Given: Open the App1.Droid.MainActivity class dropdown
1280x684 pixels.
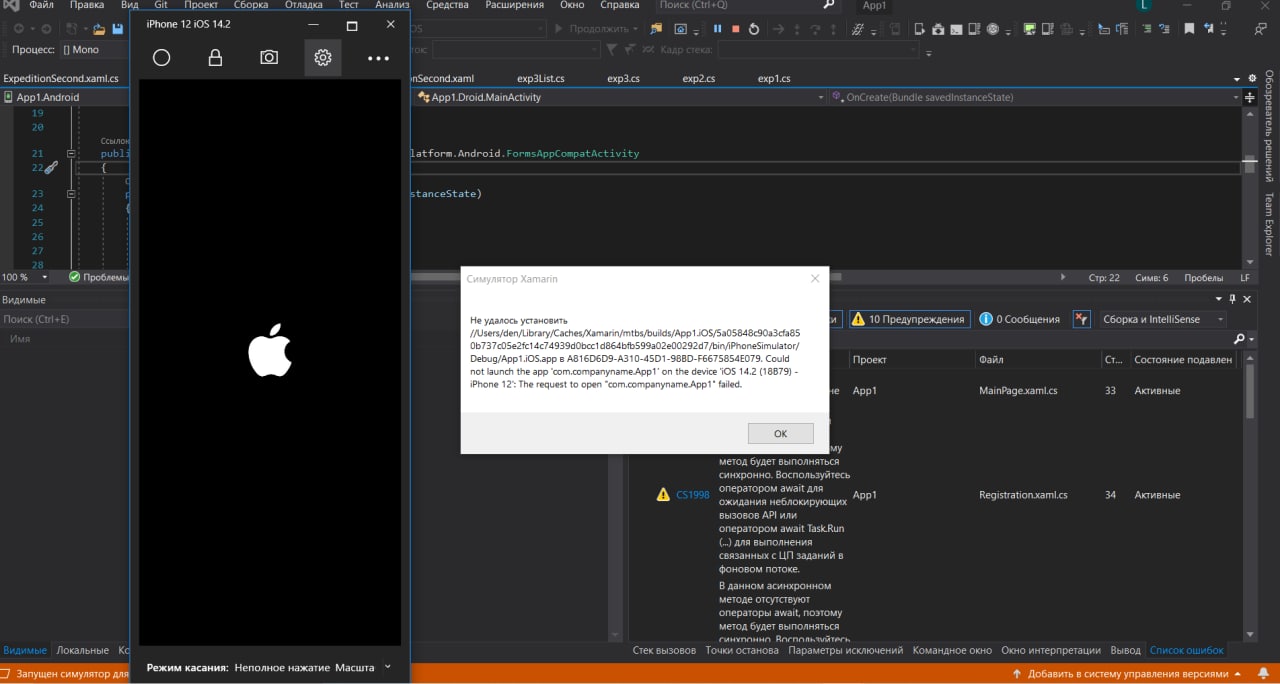Looking at the screenshot, I should click(620, 97).
